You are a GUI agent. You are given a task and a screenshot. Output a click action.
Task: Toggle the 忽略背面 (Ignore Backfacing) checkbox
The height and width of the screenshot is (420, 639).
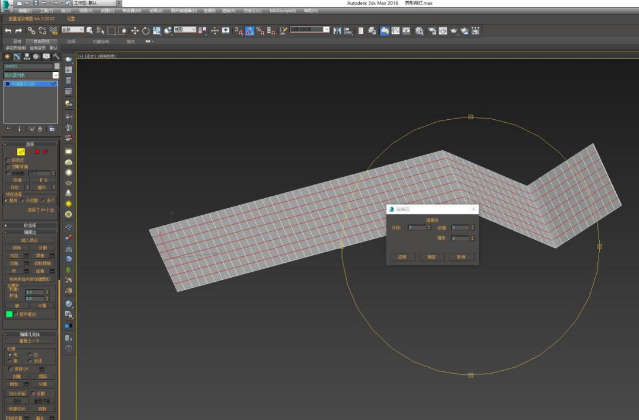pos(9,166)
